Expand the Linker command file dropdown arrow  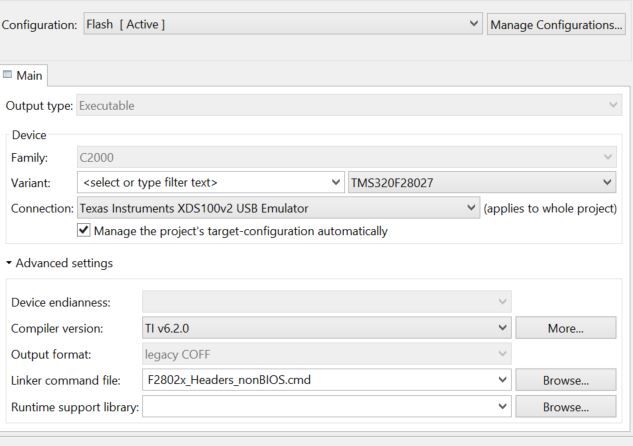(502, 380)
